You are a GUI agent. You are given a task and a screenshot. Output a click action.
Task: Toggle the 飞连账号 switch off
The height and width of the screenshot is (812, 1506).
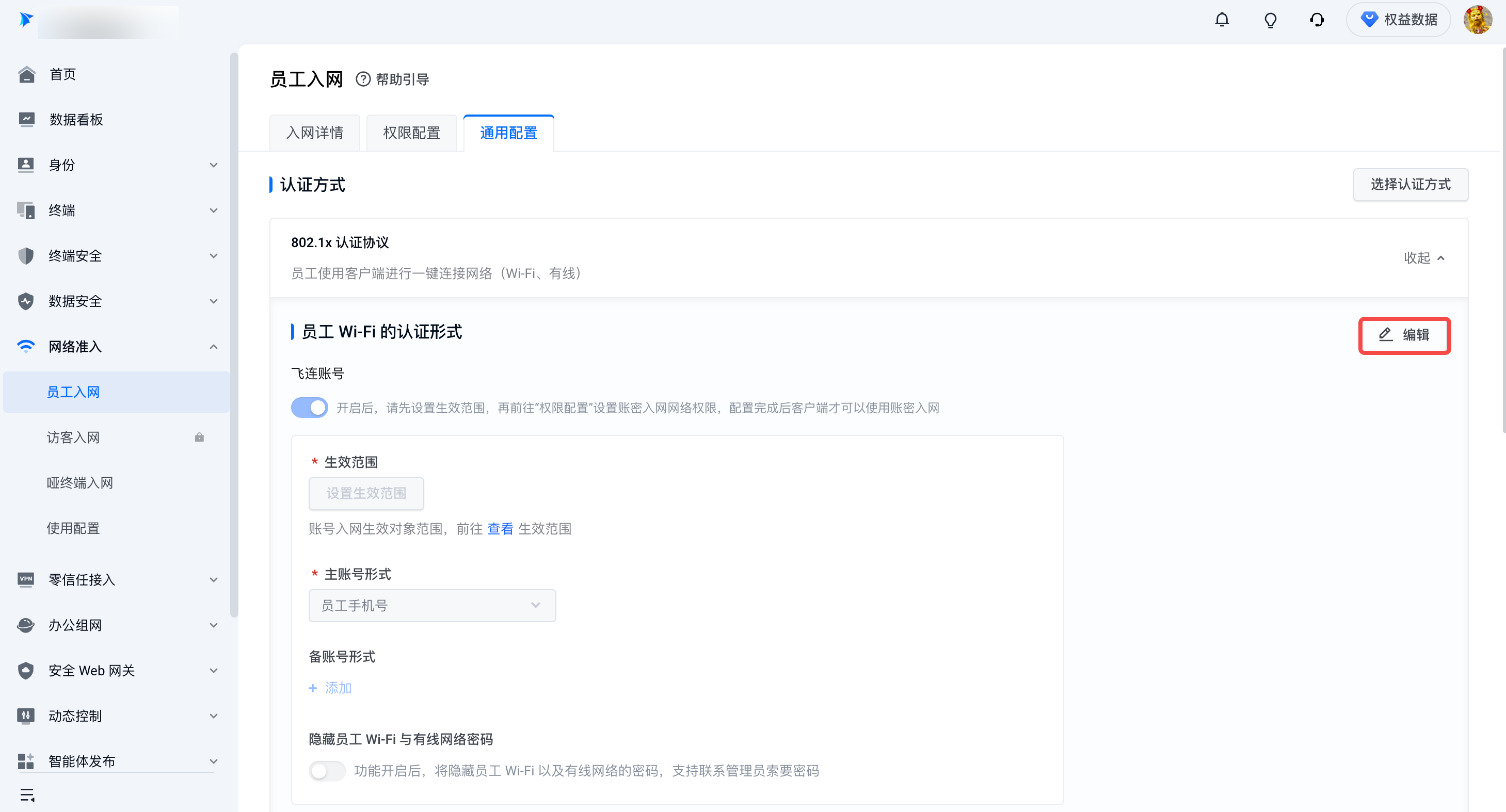[x=310, y=408]
